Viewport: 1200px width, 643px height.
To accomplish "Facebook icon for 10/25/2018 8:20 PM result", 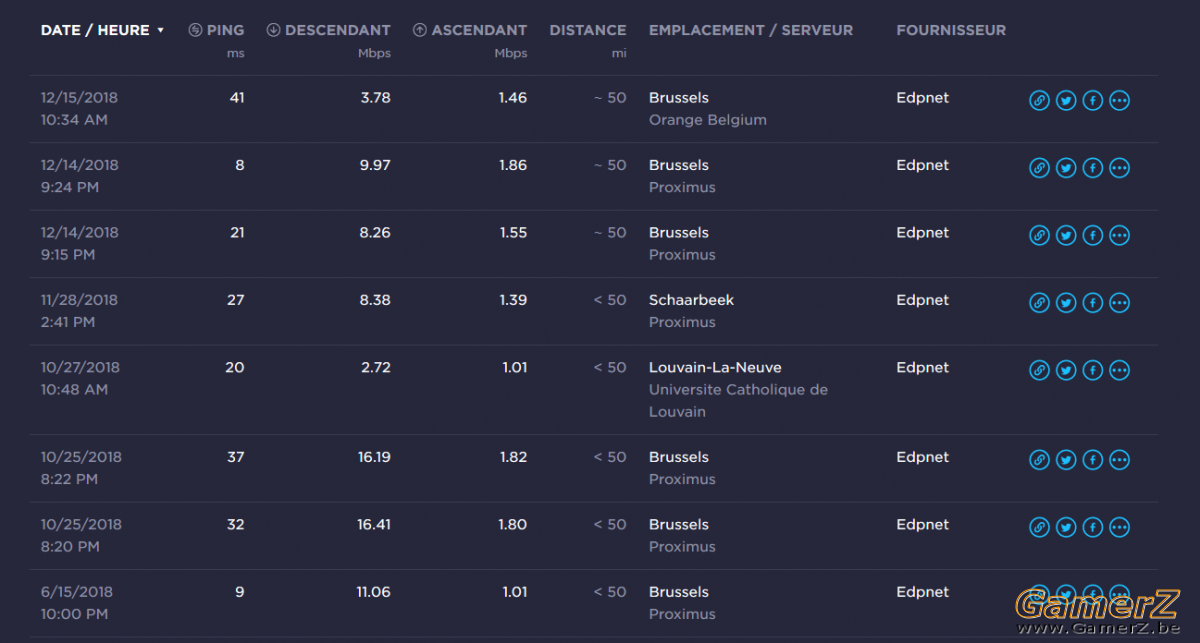I will [1093, 528].
